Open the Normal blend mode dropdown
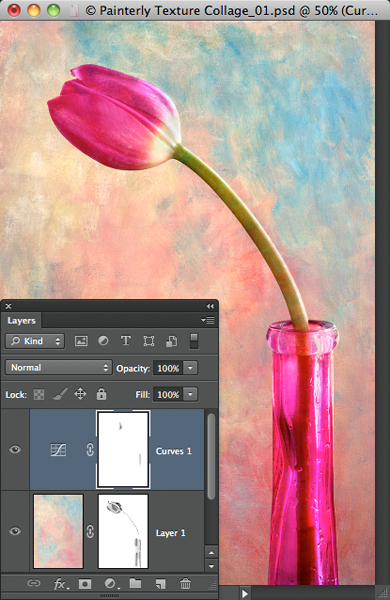This screenshot has width=390, height=600. 59,368
